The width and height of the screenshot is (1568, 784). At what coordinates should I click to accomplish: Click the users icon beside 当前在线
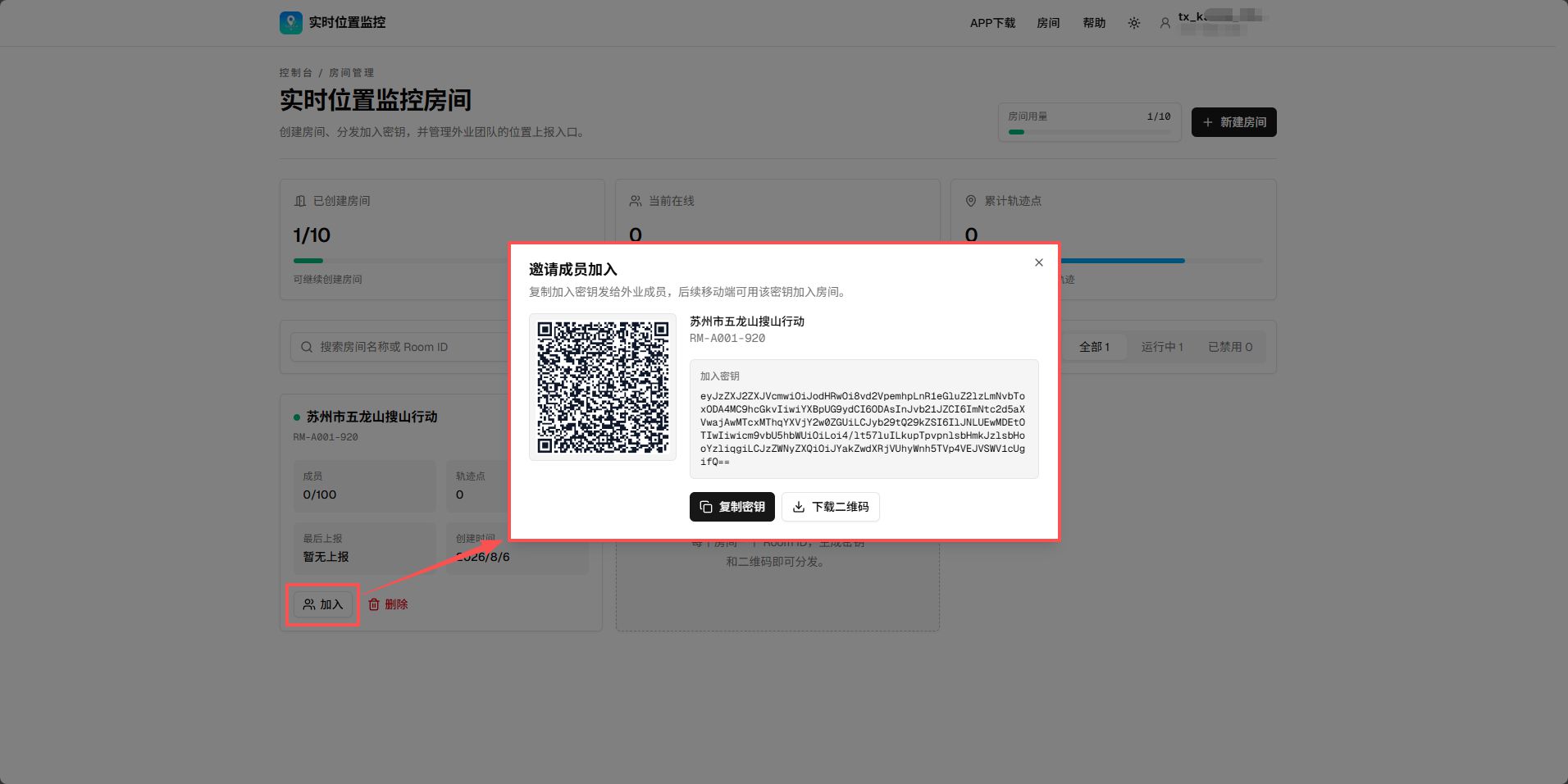[x=636, y=201]
